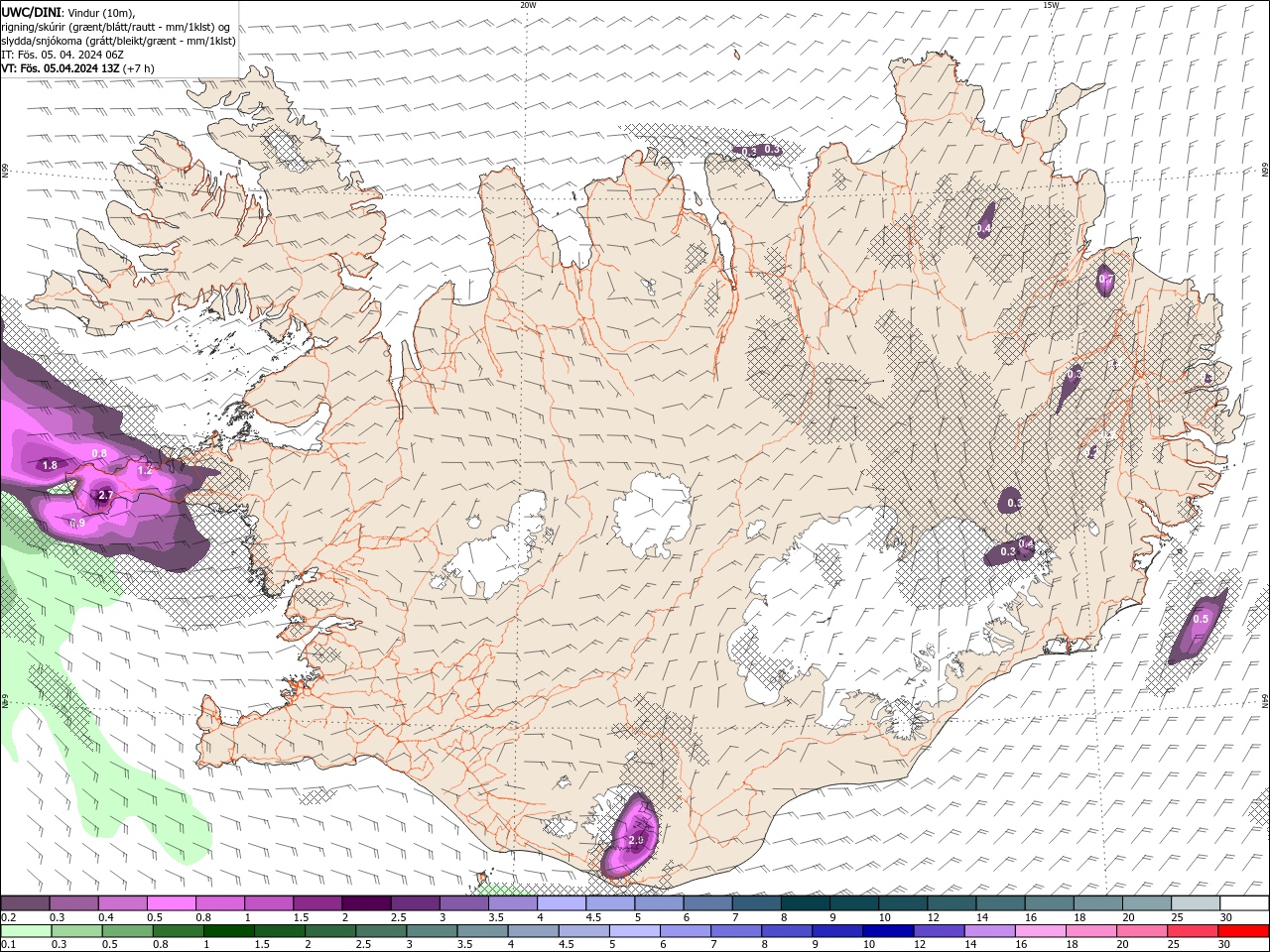This screenshot has width=1270, height=952.
Task: Click the 'IT: Fös. 05. 04. 2024 06Z' line
Action: click(x=63, y=55)
